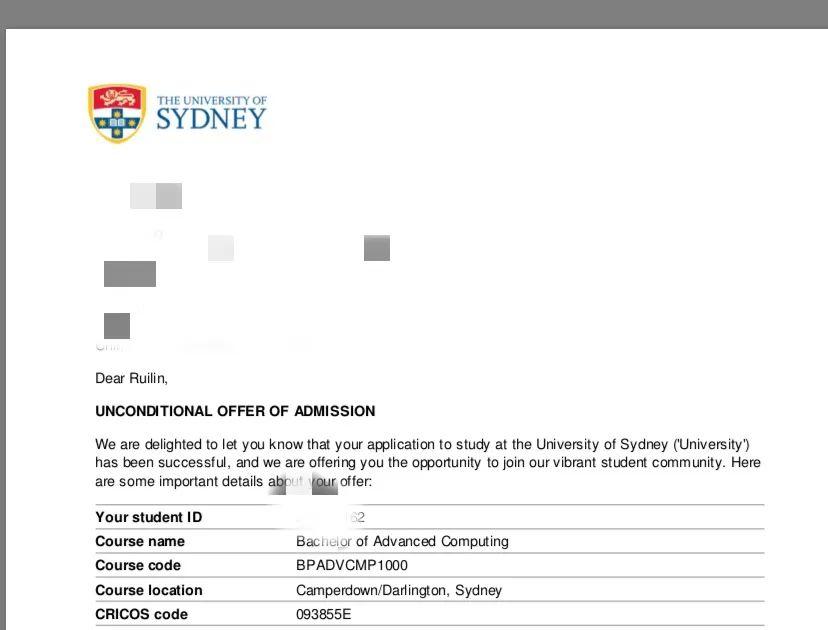Select the BPADVCMP1000 course code value
The image size is (828, 630).
click(x=352, y=566)
